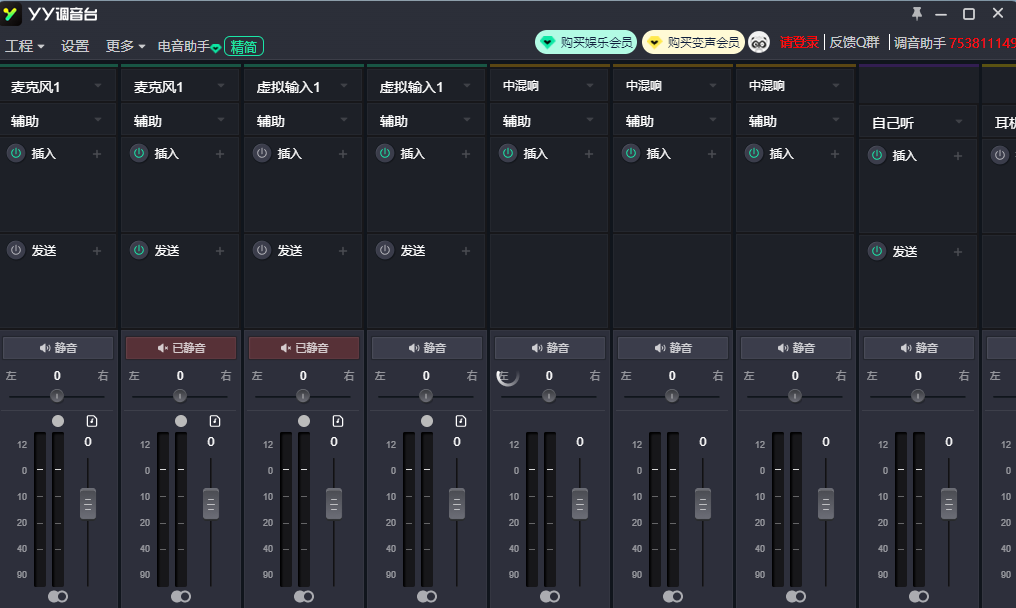Unmute the second 麦克风1 channel (已静音)

pos(181,348)
